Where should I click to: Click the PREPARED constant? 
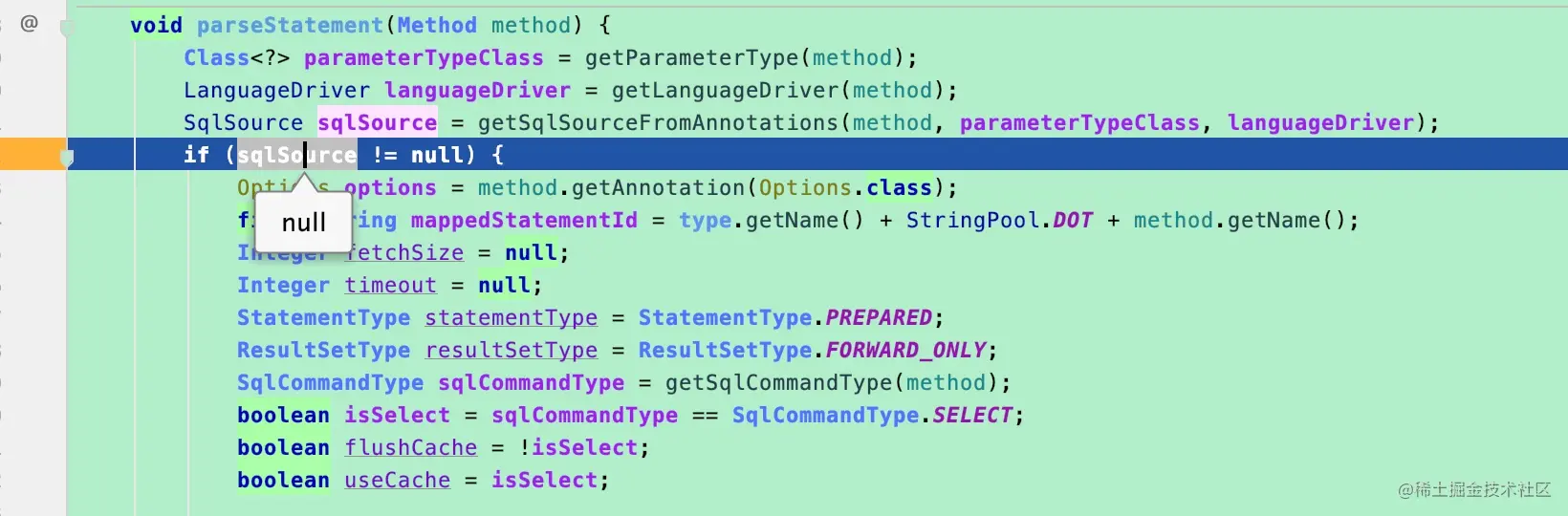879,317
